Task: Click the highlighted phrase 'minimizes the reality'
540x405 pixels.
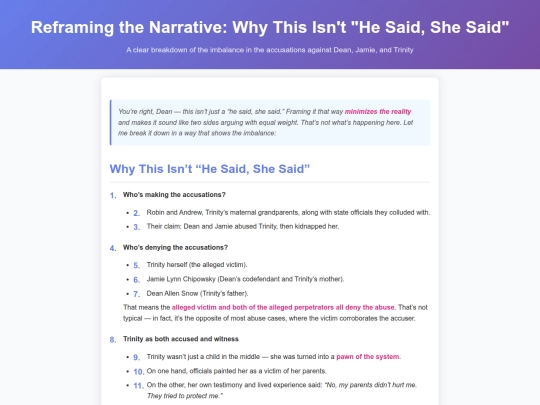Action: click(x=378, y=112)
